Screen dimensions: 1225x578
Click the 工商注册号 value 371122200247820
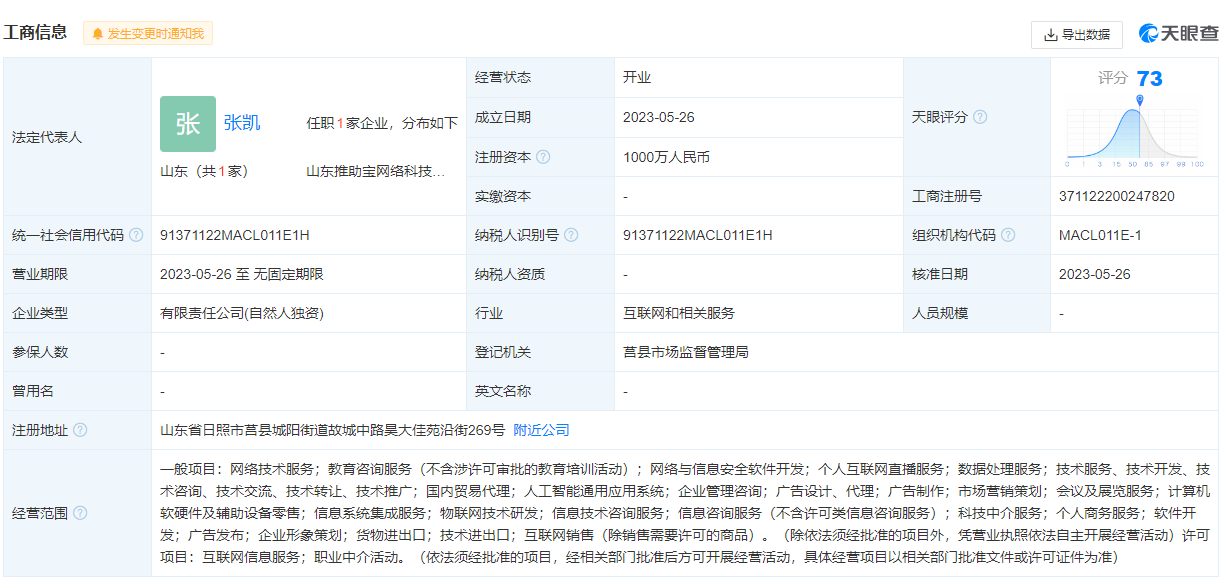1117,196
